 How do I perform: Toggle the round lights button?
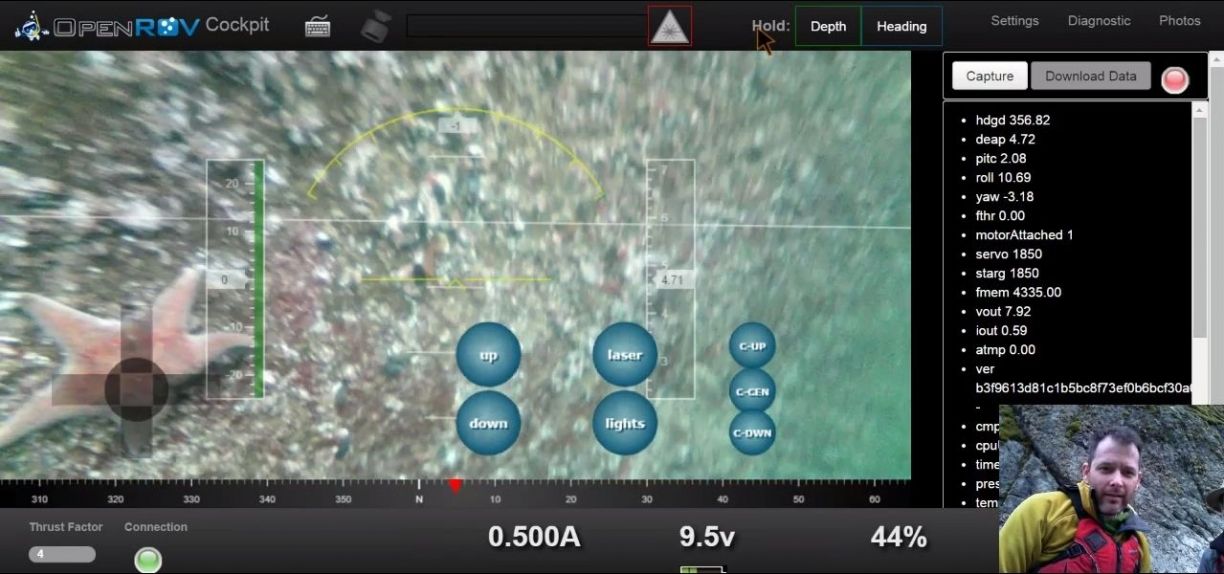pos(625,423)
